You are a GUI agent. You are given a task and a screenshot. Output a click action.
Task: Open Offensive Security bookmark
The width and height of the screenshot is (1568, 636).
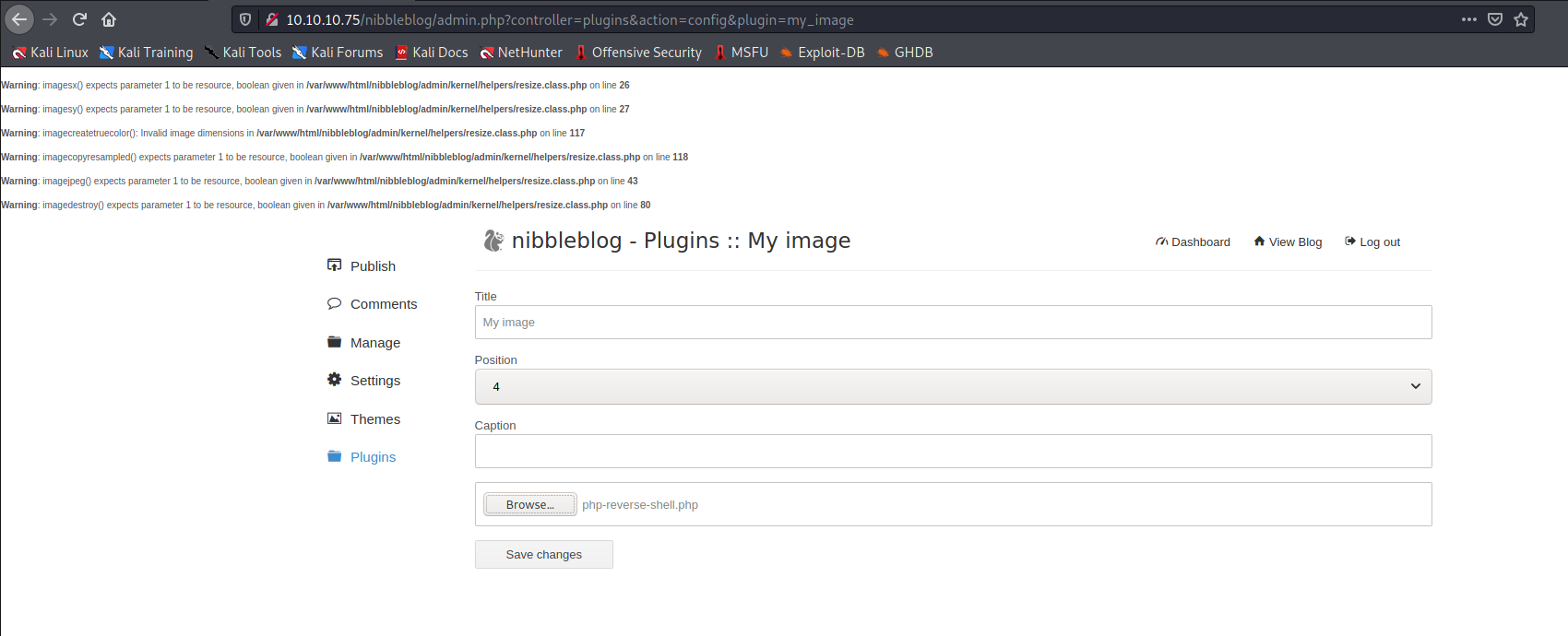pyautogui.click(x=638, y=53)
